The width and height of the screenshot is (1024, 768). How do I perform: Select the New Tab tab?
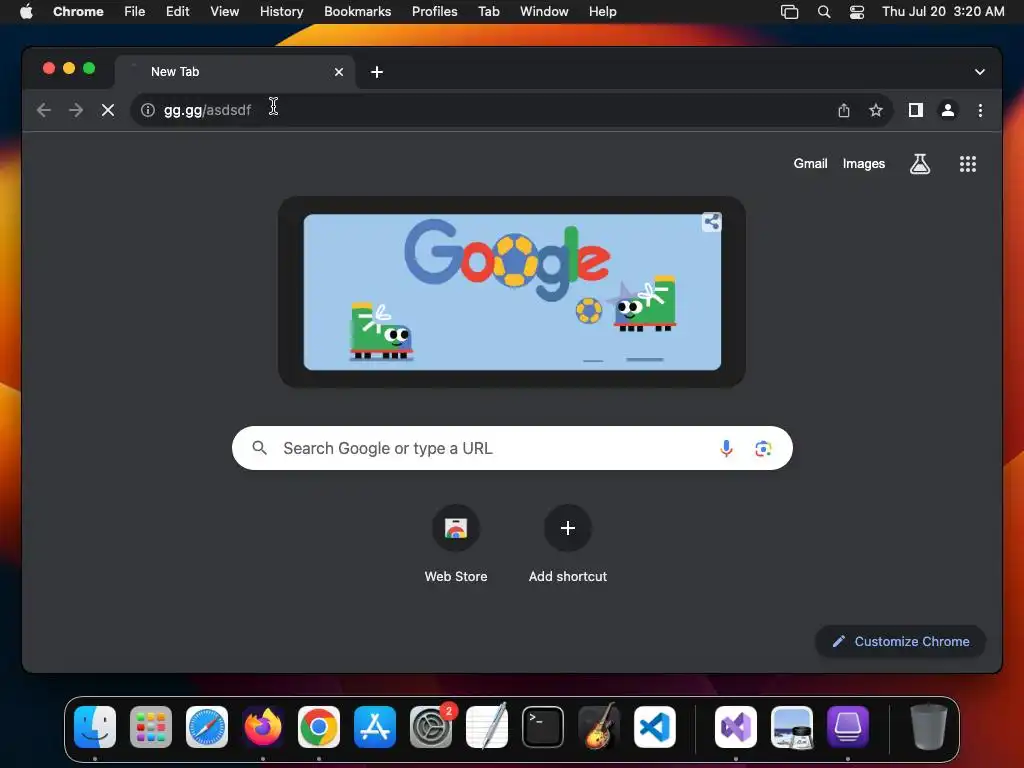coord(235,72)
